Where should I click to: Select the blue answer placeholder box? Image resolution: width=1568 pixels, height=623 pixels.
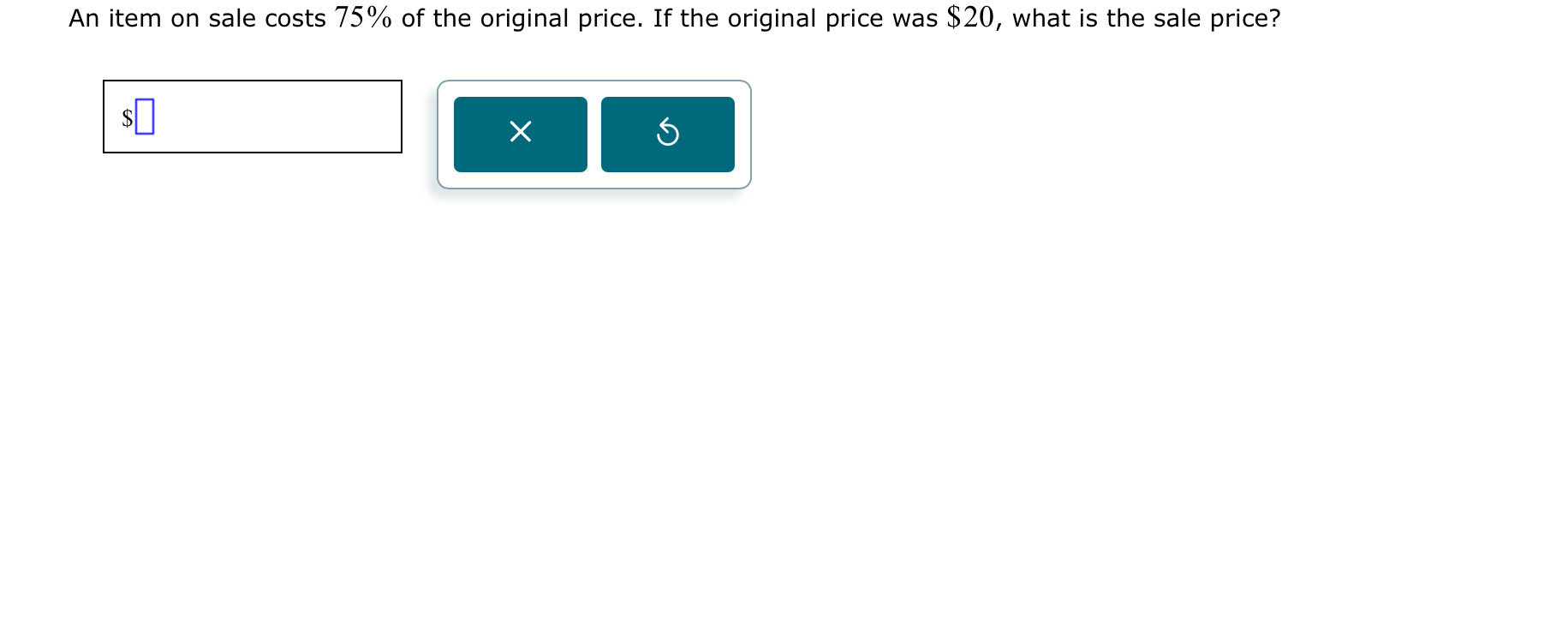click(x=145, y=117)
